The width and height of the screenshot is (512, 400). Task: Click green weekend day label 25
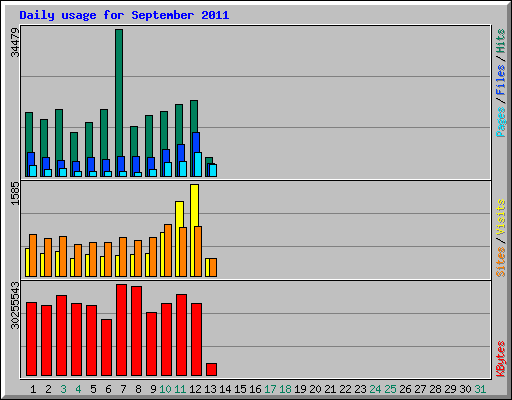pos(390,389)
